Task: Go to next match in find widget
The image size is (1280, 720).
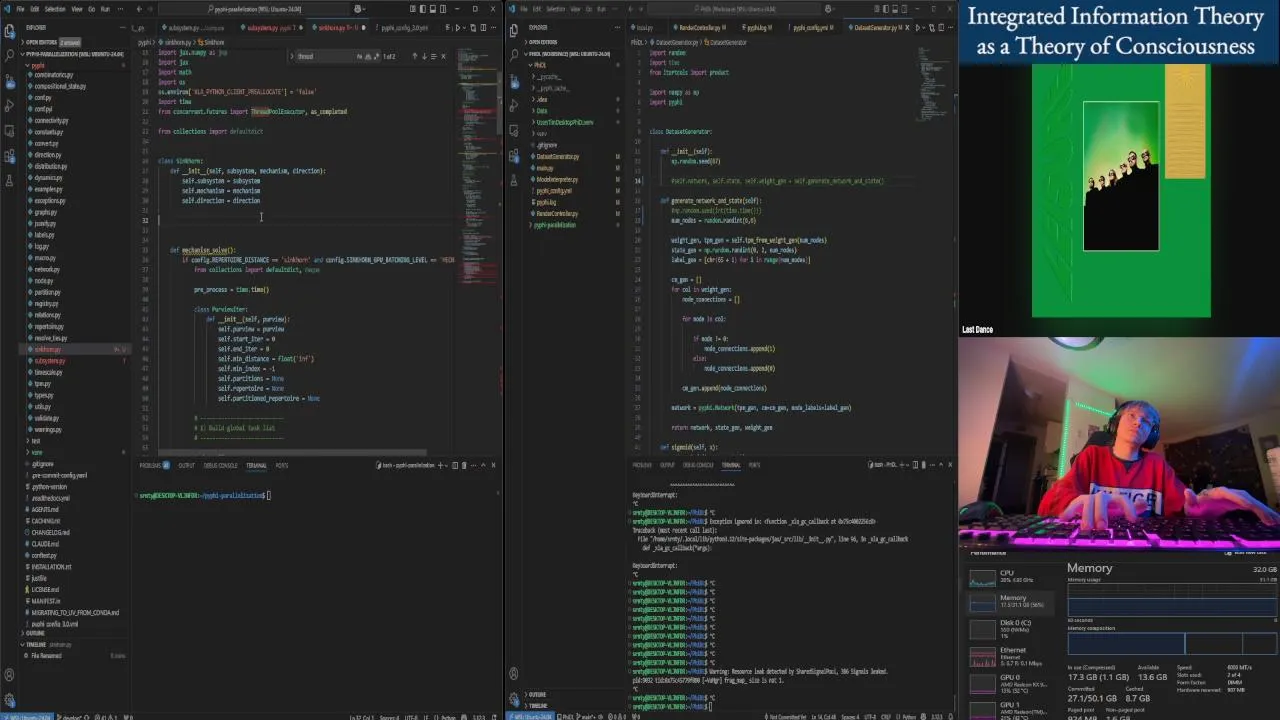Action: click(424, 56)
